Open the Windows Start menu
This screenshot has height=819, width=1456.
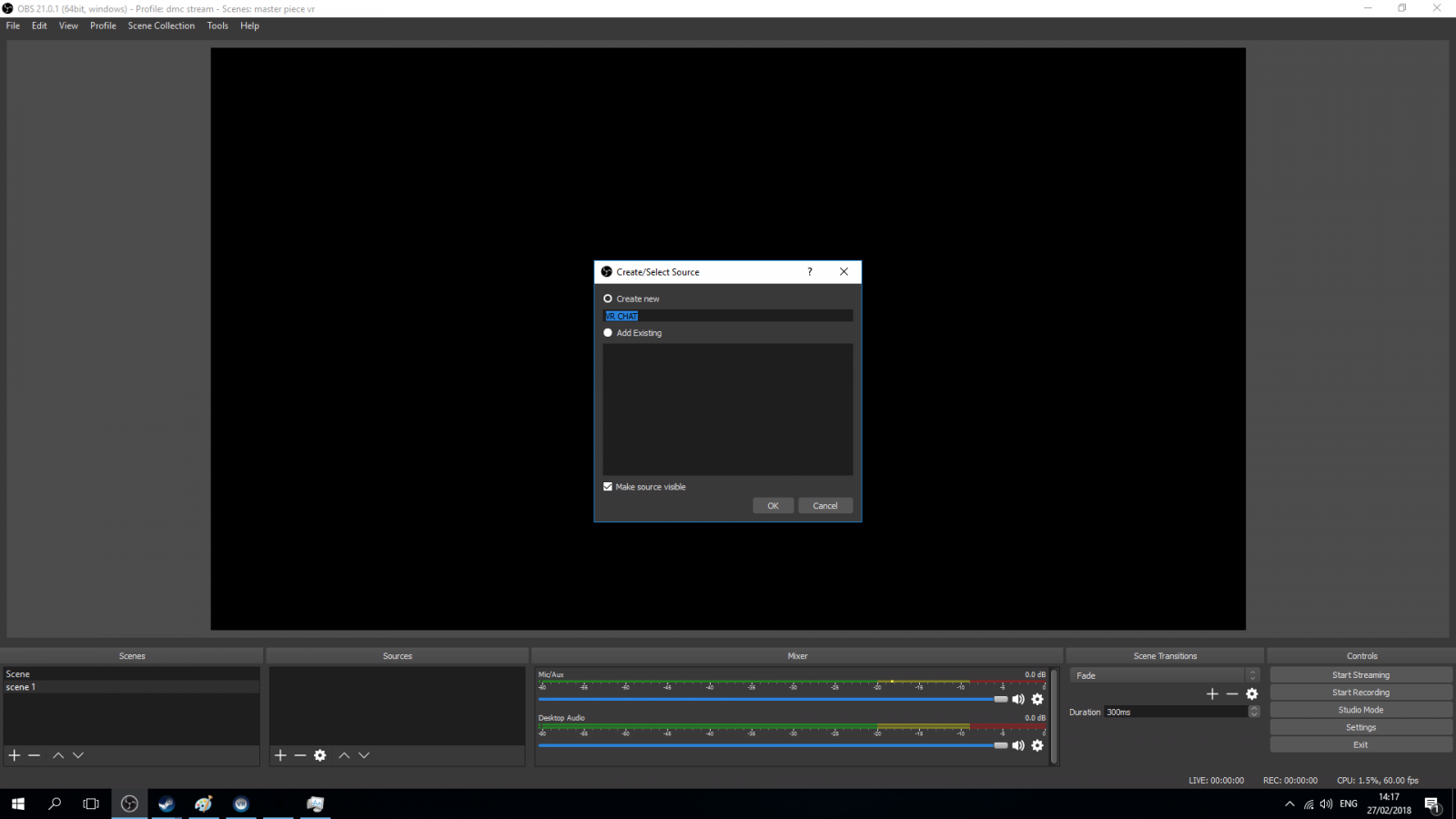pyautogui.click(x=18, y=804)
